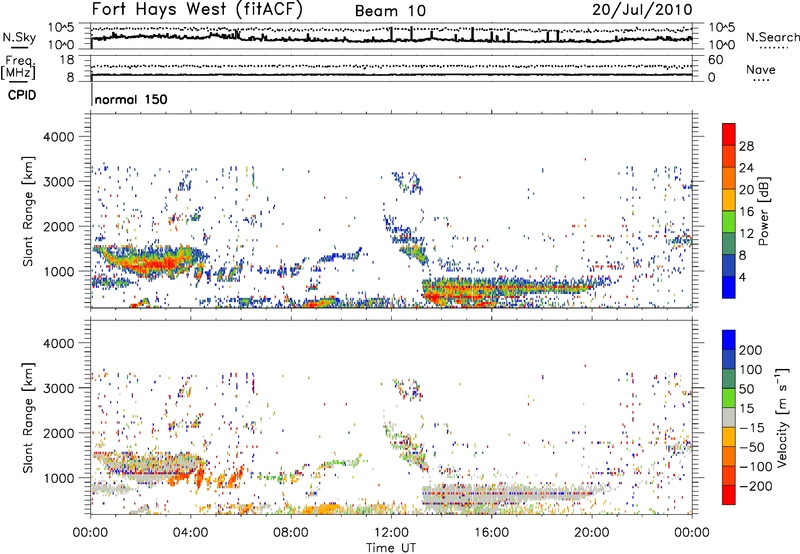Image resolution: width=800 pixels, height=554 pixels.
Task: Click the 'Slant Range [km]' label of the velocity panel
Action: click(28, 418)
